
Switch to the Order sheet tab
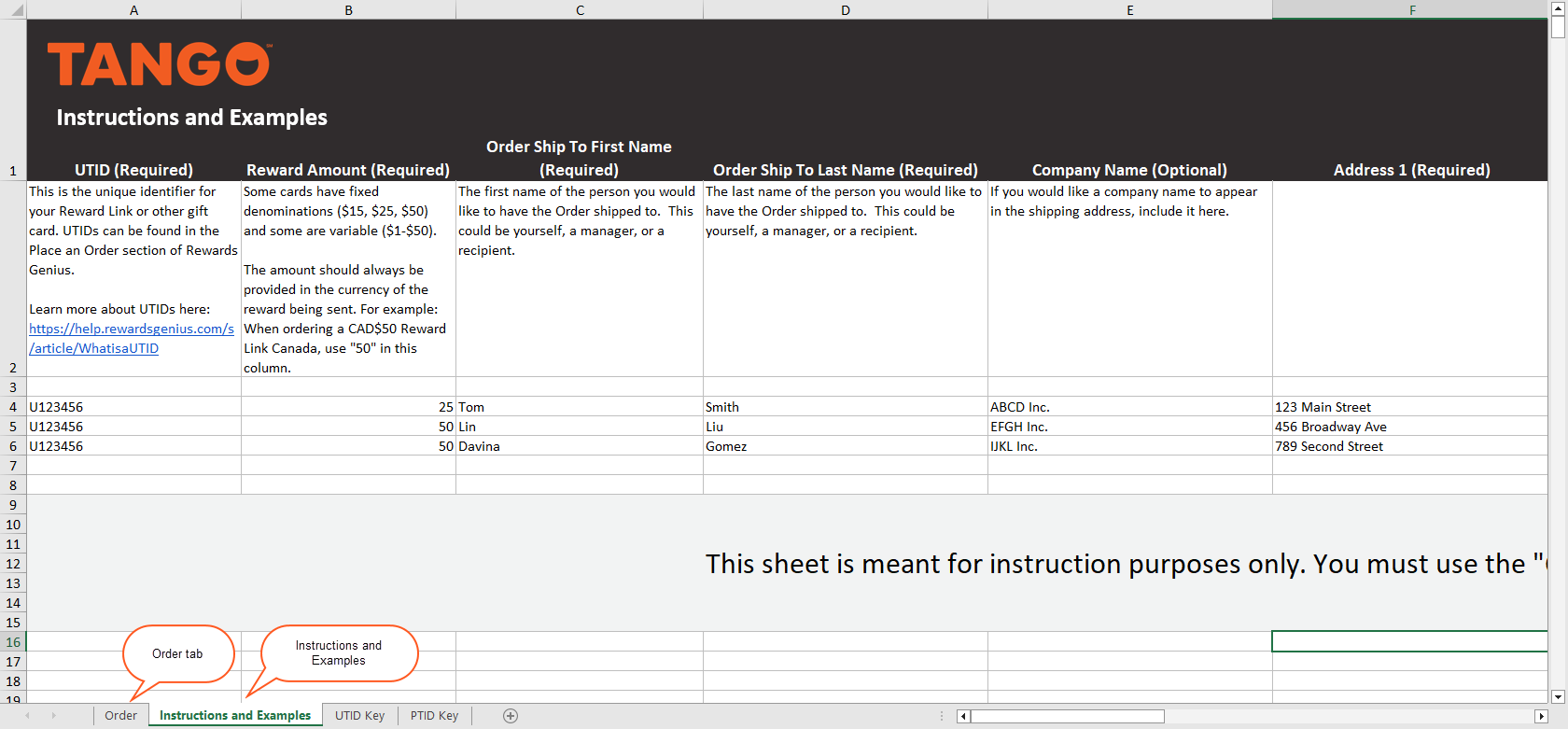coord(120,716)
